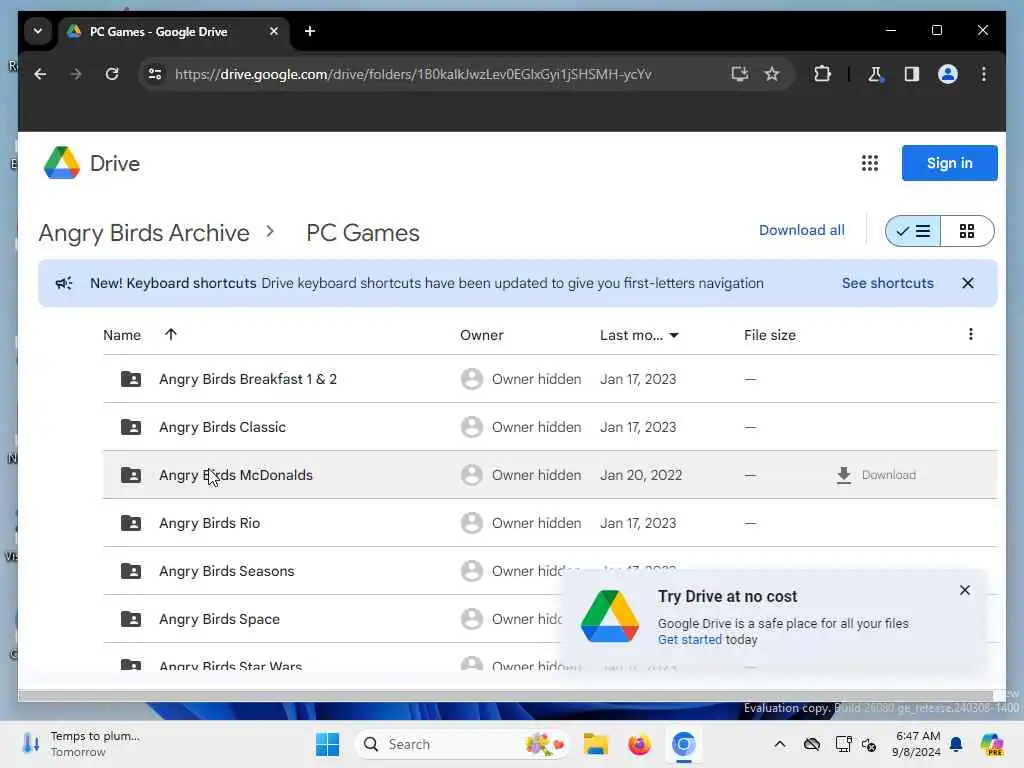Reload the current page
The width and height of the screenshot is (1024, 768).
point(112,74)
